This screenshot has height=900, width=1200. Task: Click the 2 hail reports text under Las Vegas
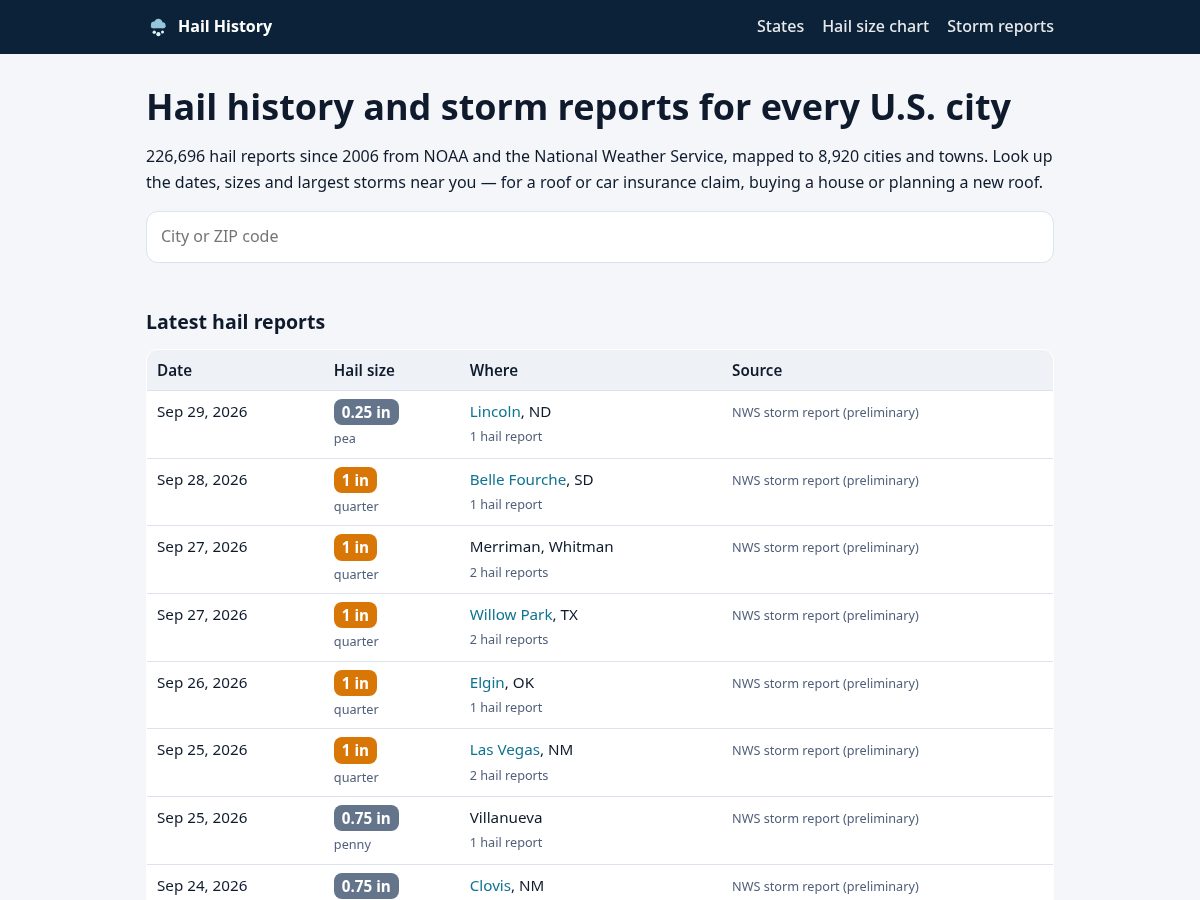[x=509, y=776]
